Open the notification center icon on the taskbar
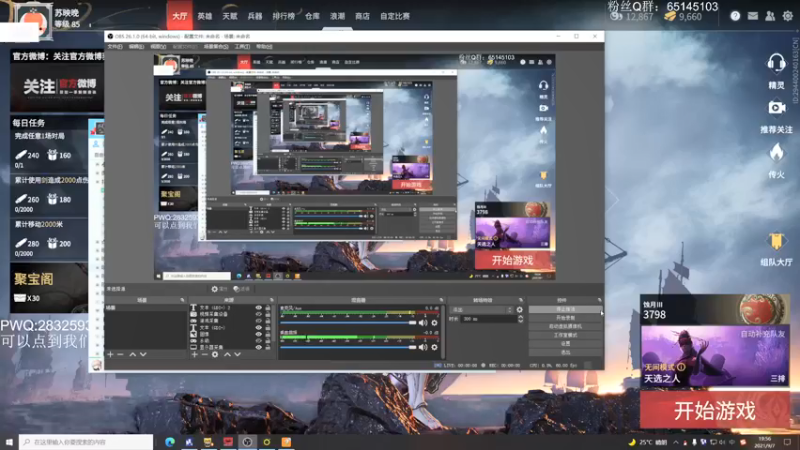 (x=788, y=442)
